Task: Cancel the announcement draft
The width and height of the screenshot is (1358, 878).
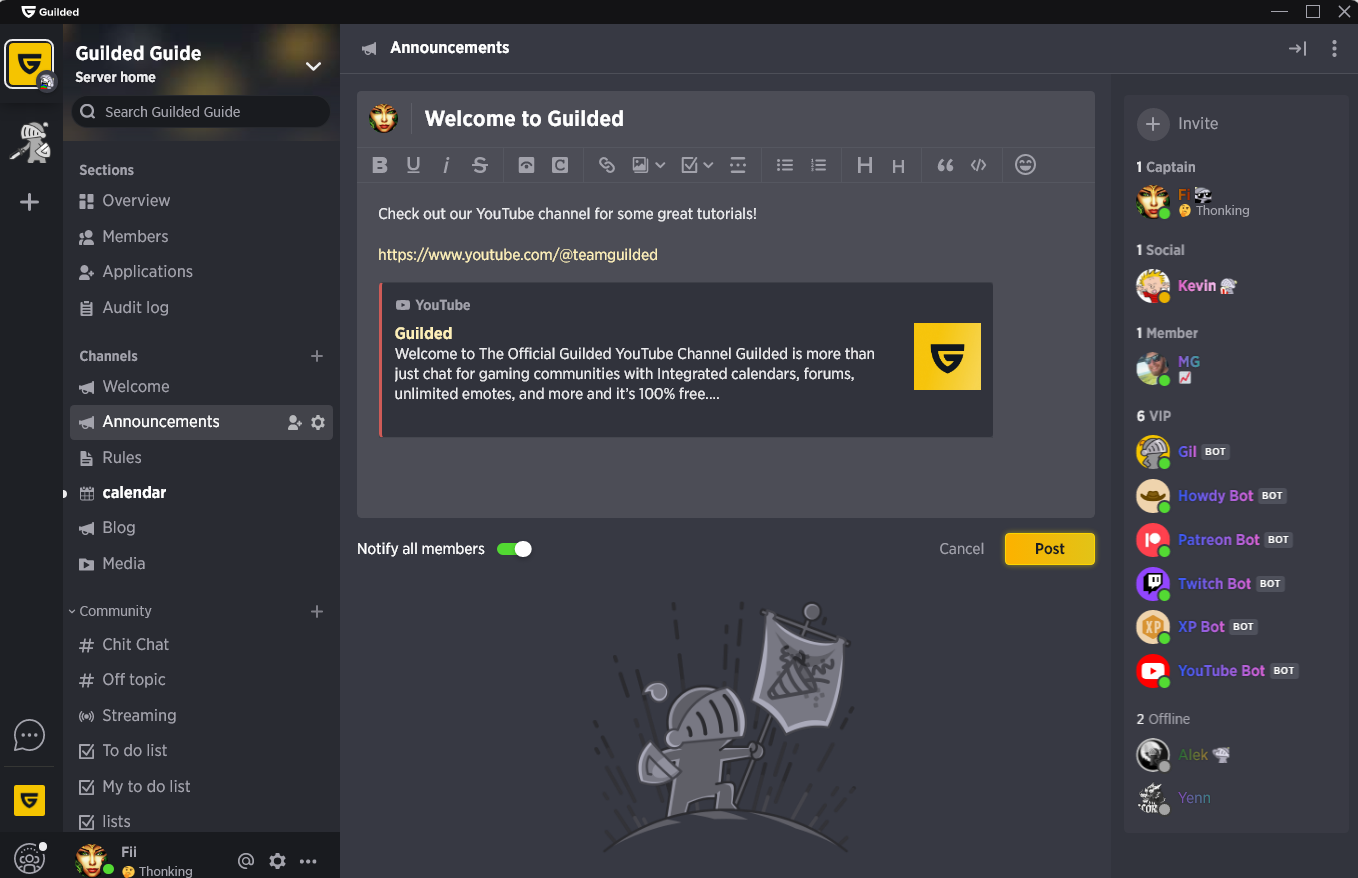Action: click(962, 549)
